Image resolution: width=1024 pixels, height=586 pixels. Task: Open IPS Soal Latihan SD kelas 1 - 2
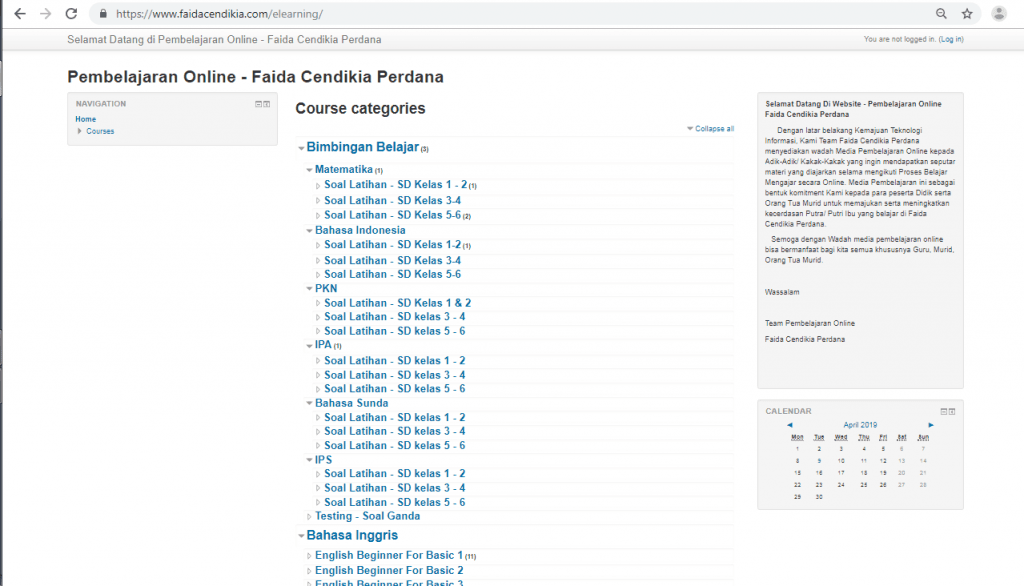click(x=394, y=474)
